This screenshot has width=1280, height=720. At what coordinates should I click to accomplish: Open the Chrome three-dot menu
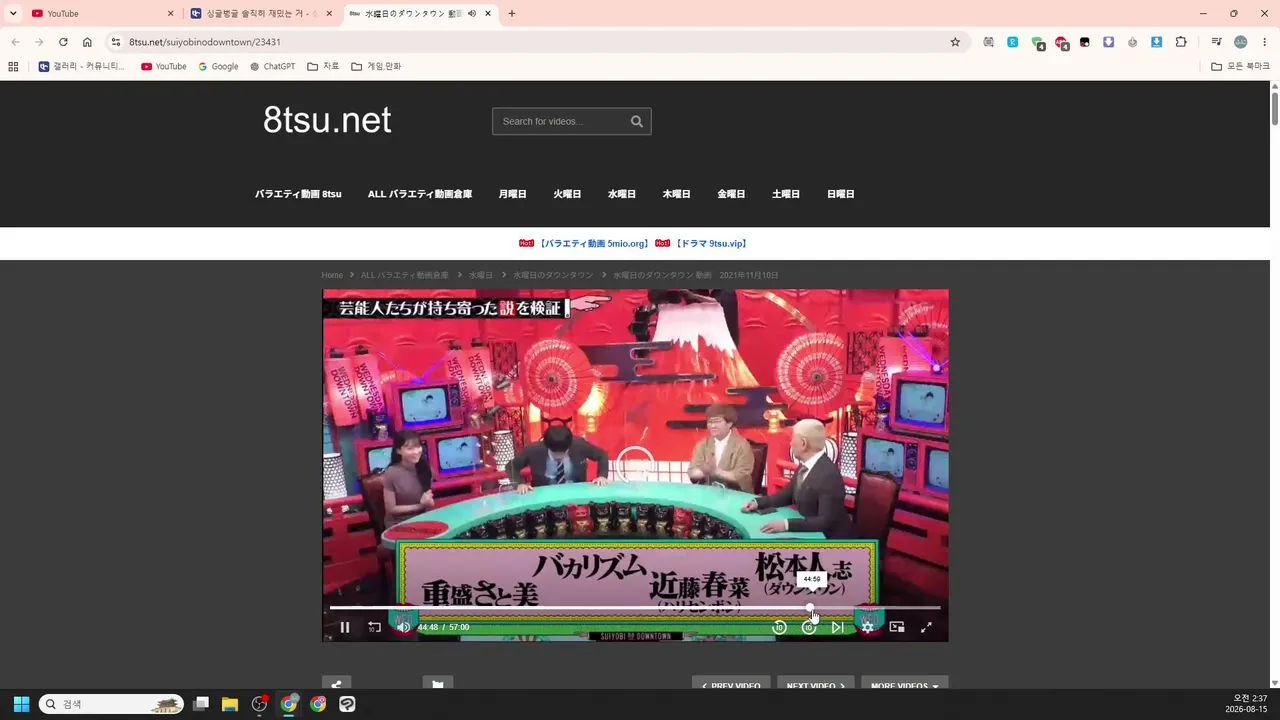pyautogui.click(x=1263, y=42)
